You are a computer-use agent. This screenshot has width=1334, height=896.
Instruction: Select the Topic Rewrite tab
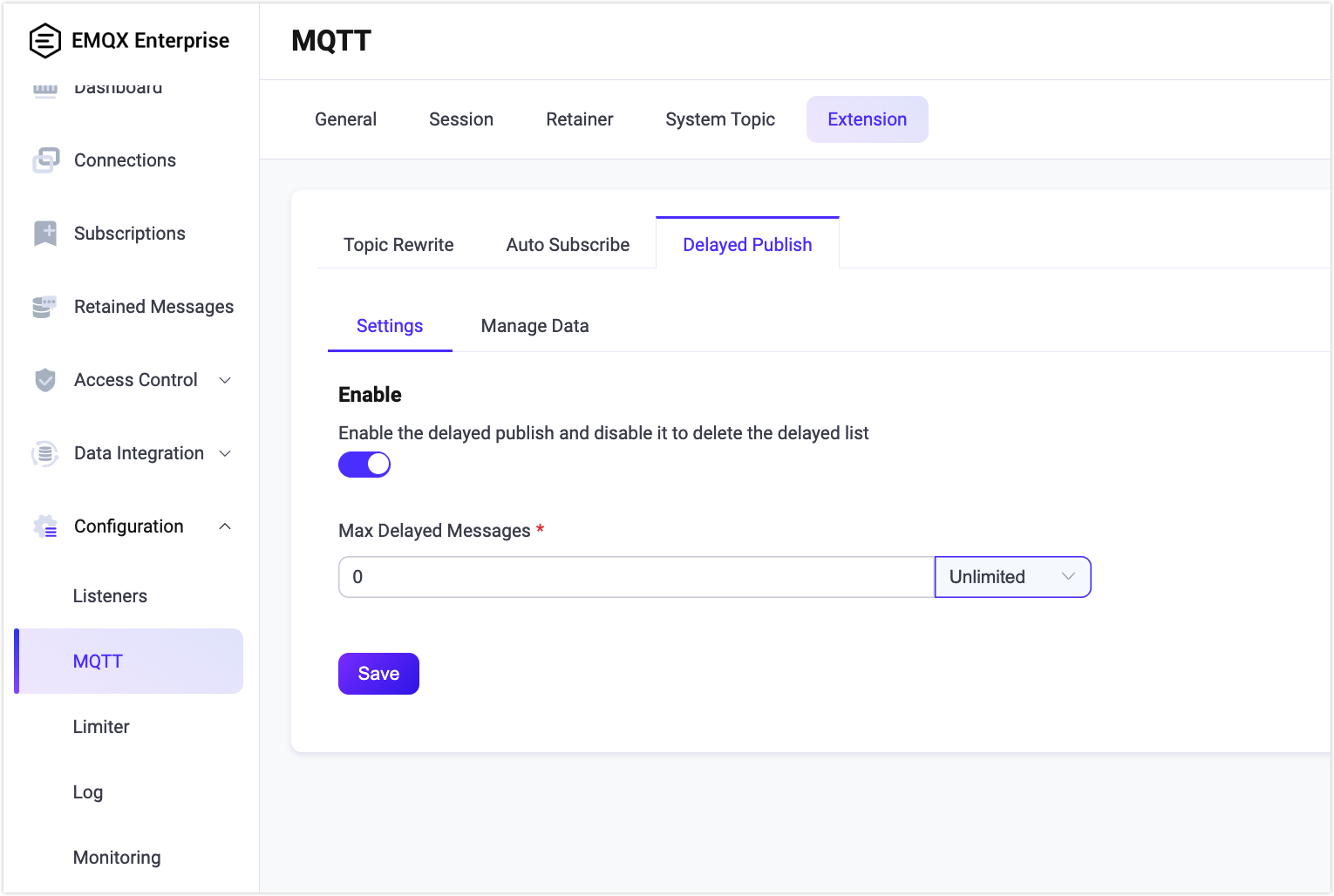pos(398,245)
